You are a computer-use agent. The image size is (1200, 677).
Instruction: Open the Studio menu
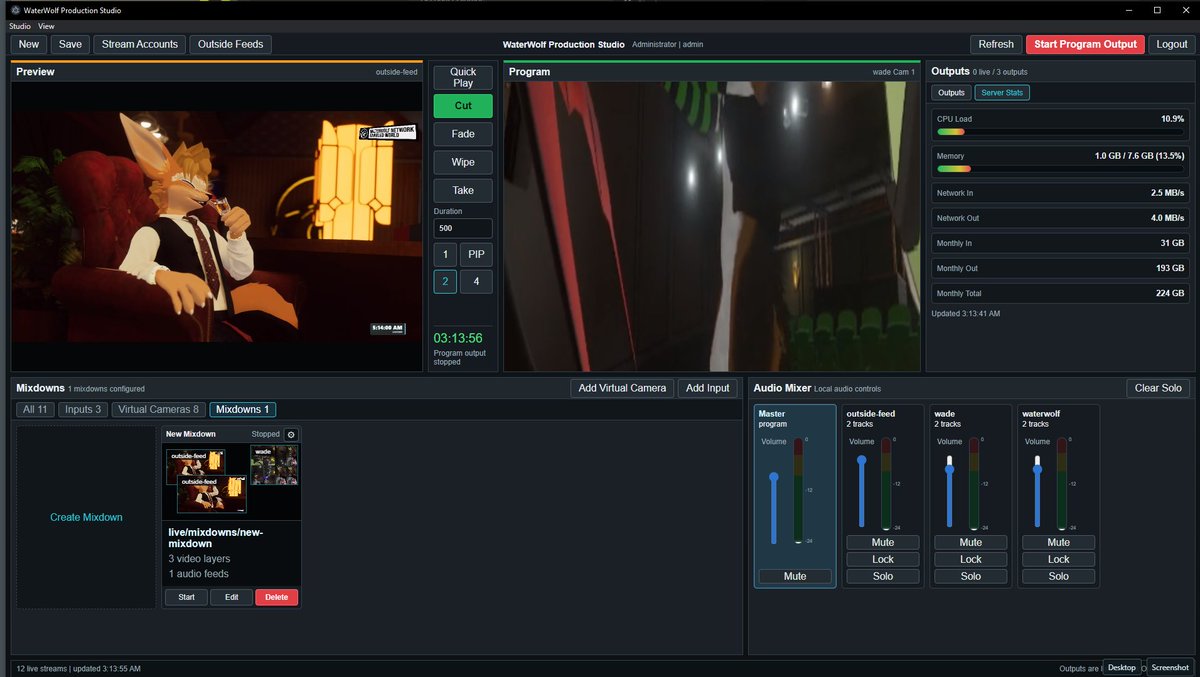20,26
